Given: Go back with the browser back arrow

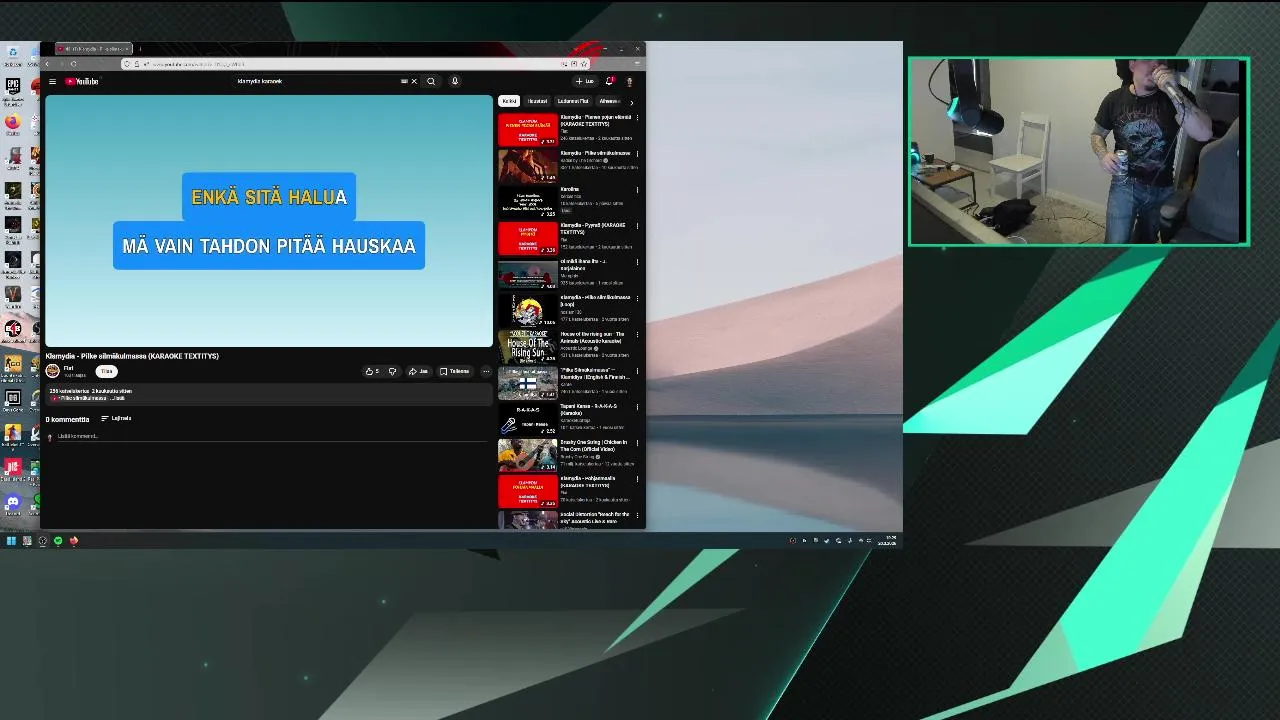Looking at the screenshot, I should (x=47, y=64).
